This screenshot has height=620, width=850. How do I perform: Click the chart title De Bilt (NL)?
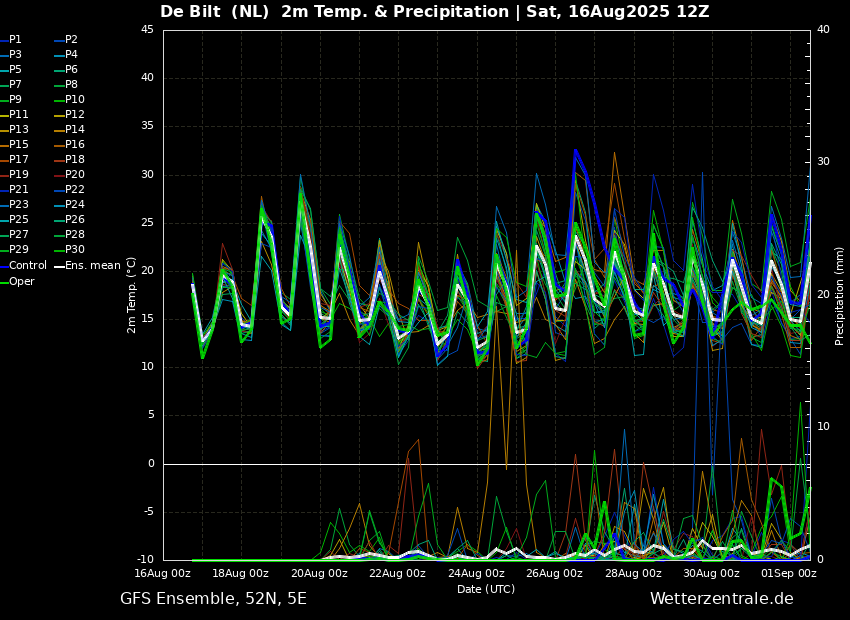pos(215,11)
